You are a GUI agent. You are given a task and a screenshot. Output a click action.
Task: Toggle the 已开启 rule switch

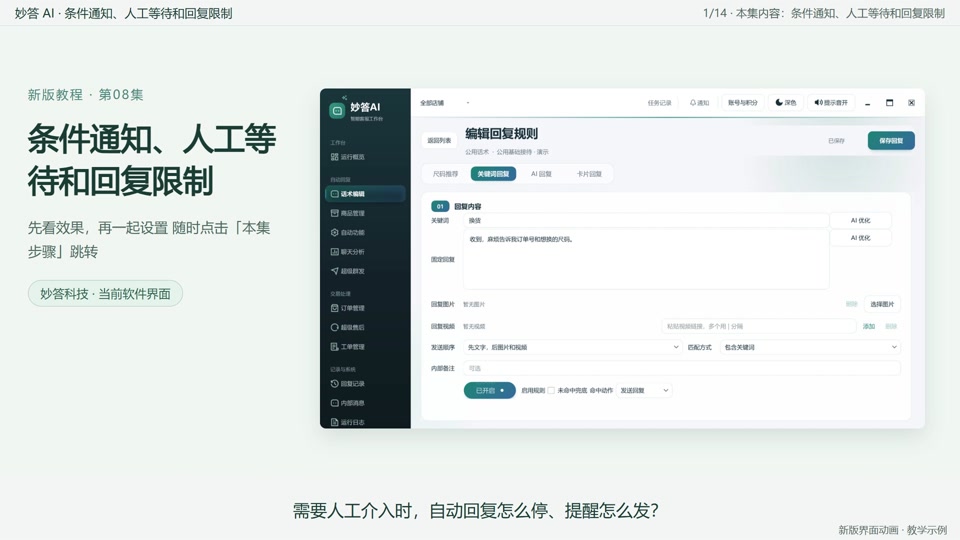coord(490,390)
